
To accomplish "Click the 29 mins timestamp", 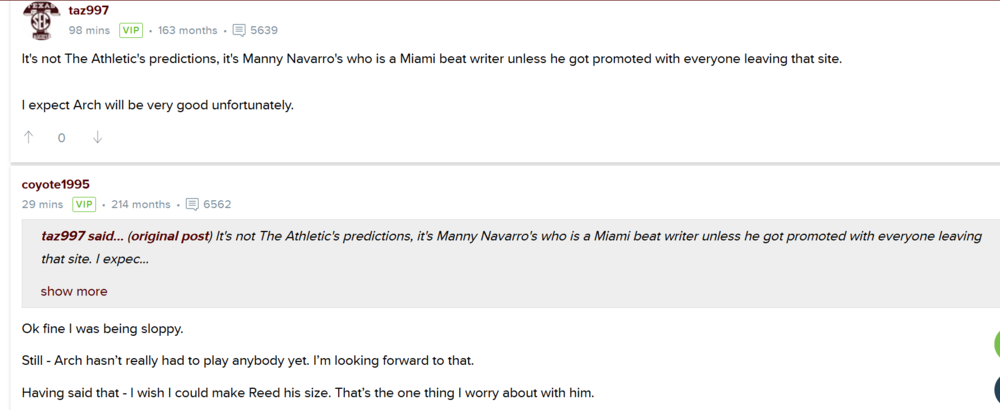I will coord(43,204).
